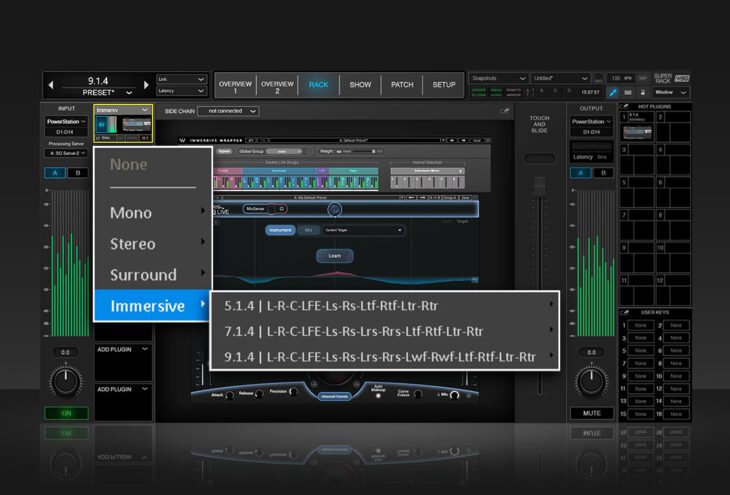
Task: Open the Snapshots dropdown
Action: pyautogui.click(x=498, y=78)
